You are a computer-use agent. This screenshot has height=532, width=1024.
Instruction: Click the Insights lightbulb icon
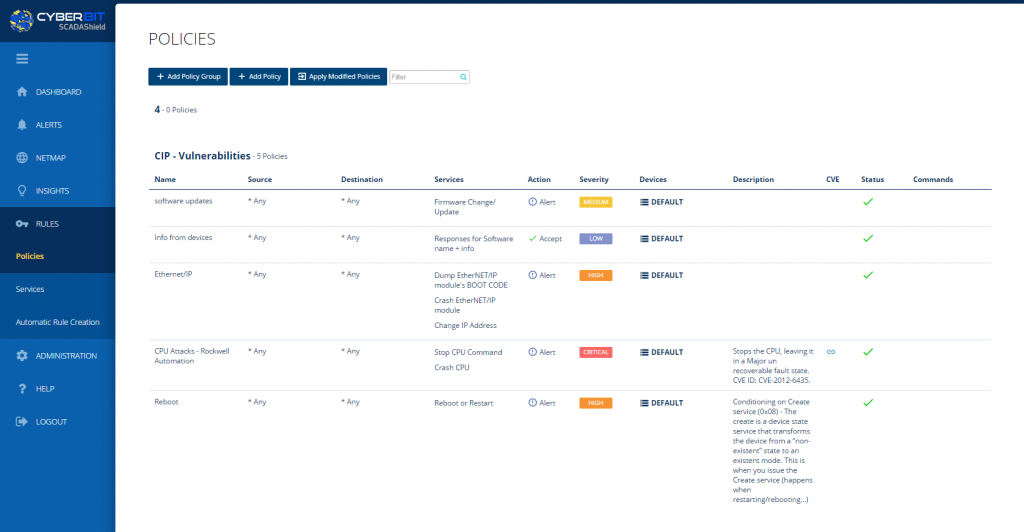pos(21,191)
